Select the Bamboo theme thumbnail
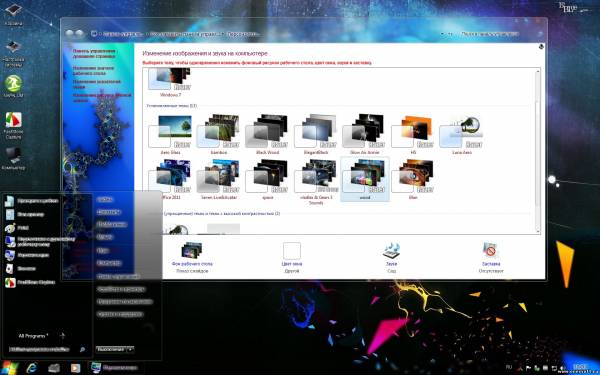This screenshot has width=600, height=375. coord(218,131)
